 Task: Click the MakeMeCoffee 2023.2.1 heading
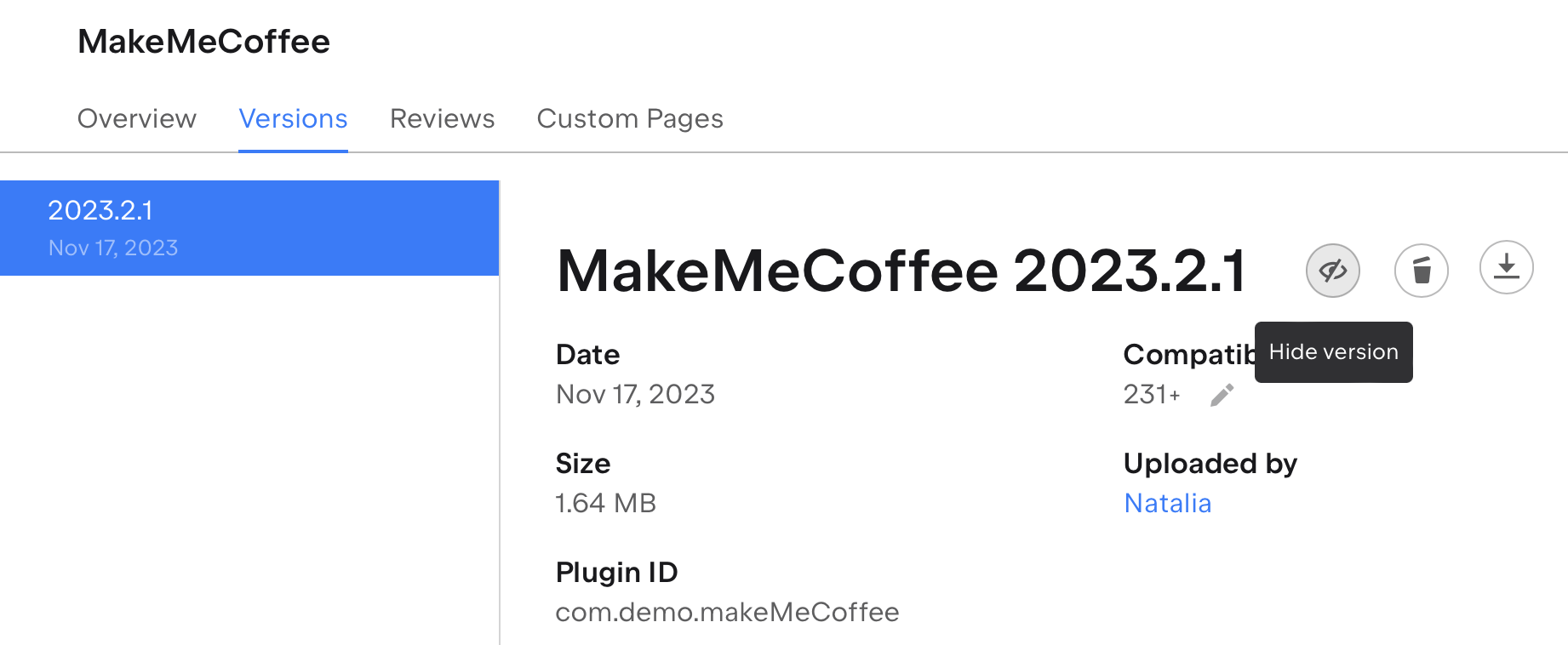(x=901, y=271)
